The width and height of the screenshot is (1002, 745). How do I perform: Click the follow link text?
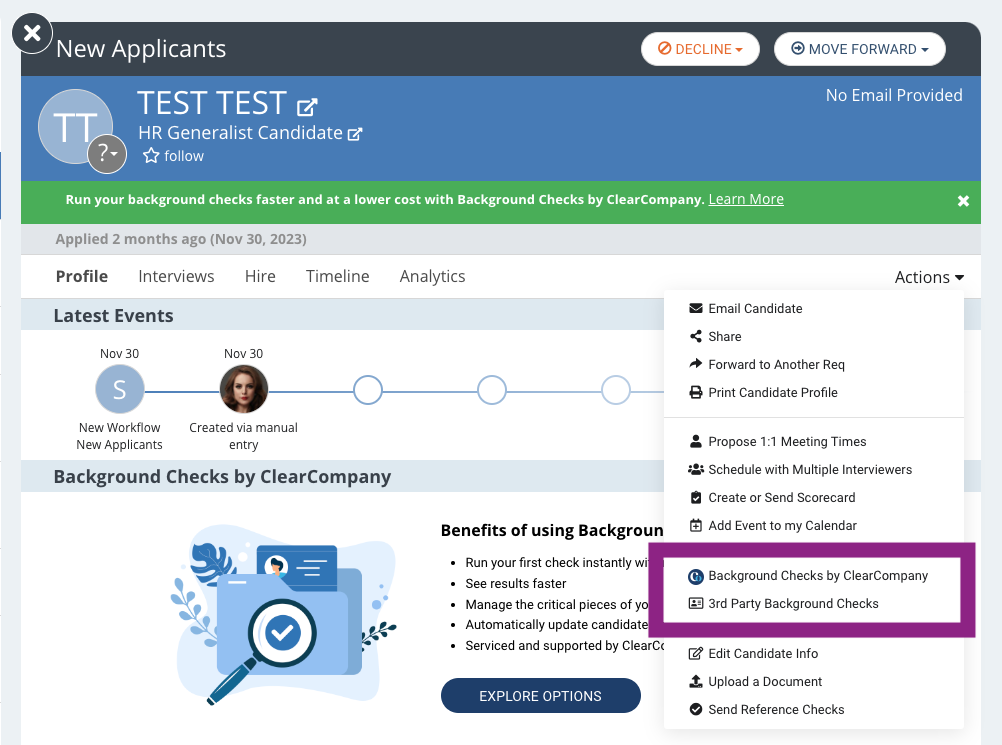point(184,156)
